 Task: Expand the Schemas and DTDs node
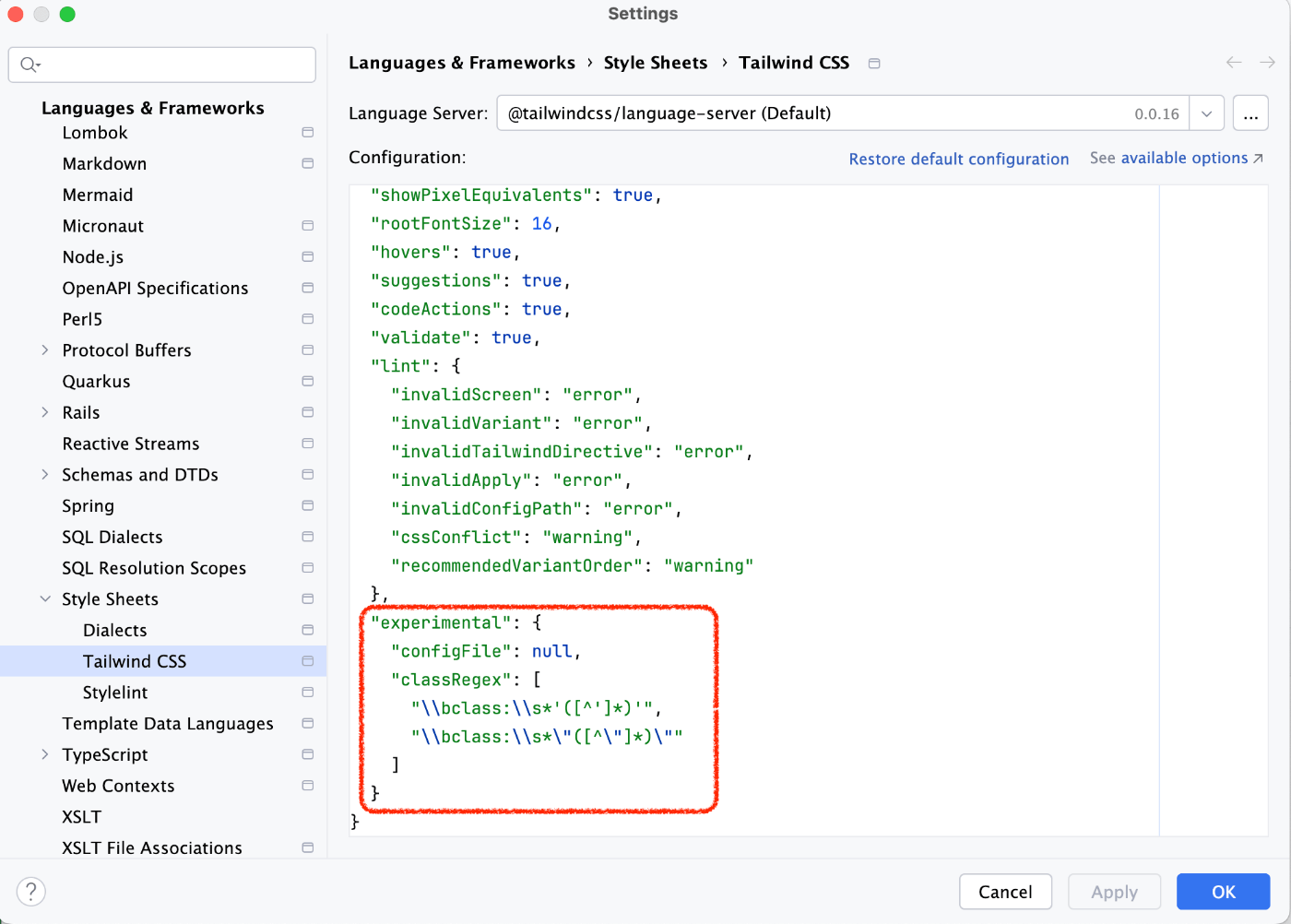[x=45, y=475]
